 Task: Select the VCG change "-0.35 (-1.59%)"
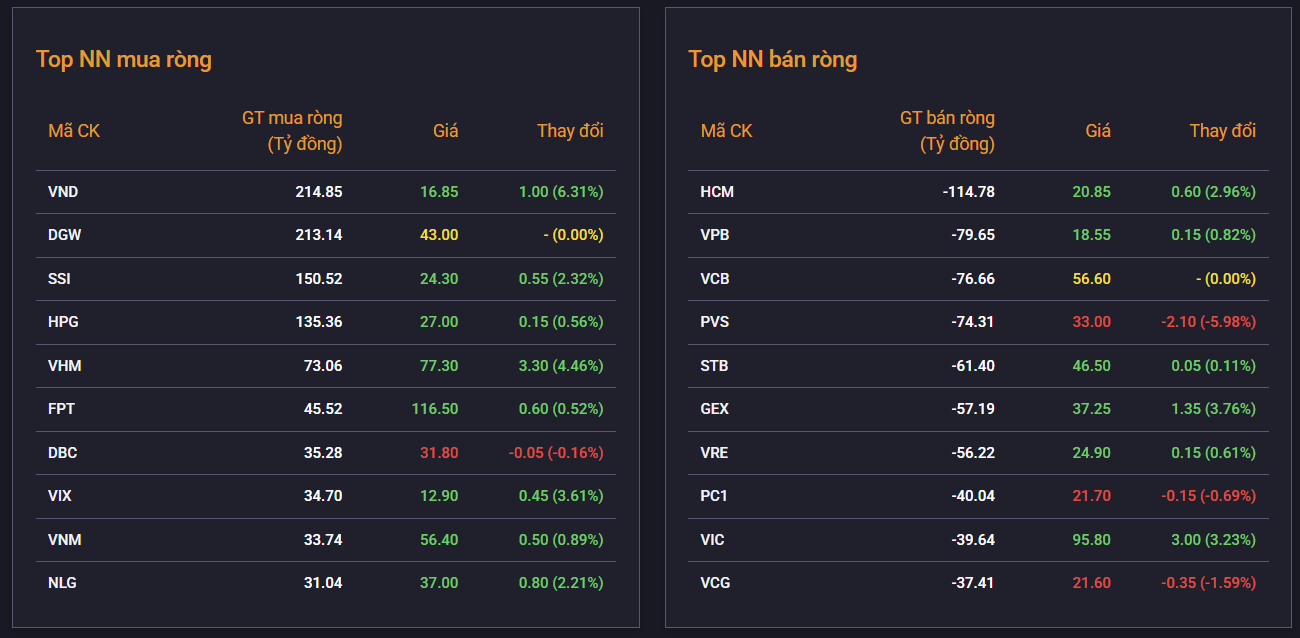pos(1209,583)
